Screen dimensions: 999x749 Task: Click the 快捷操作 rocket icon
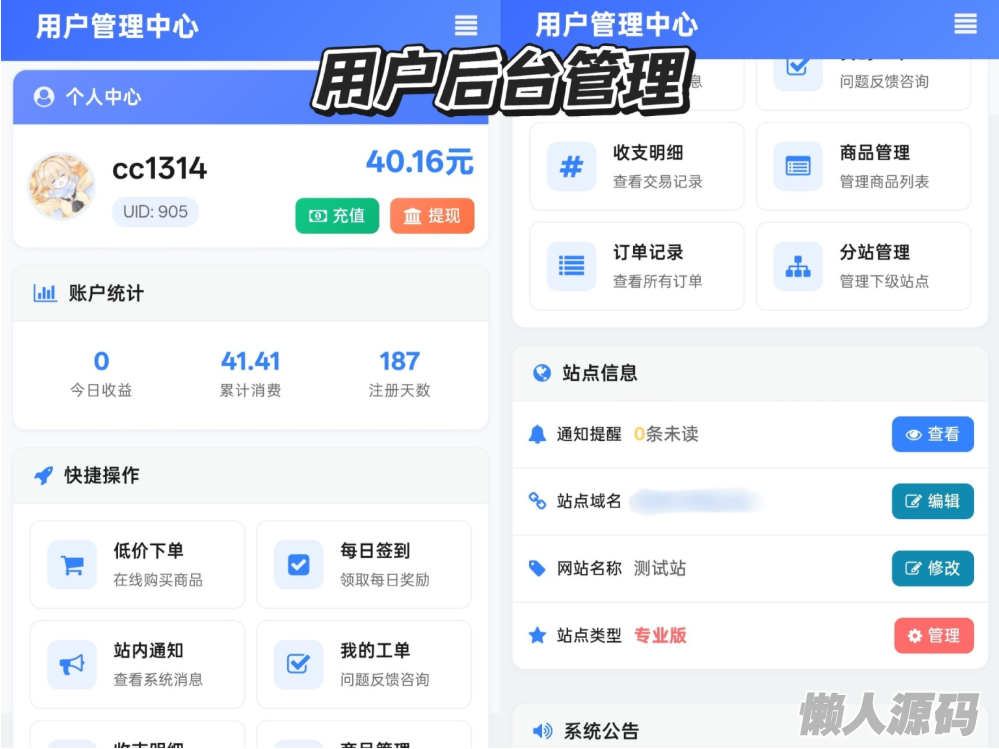point(43,475)
